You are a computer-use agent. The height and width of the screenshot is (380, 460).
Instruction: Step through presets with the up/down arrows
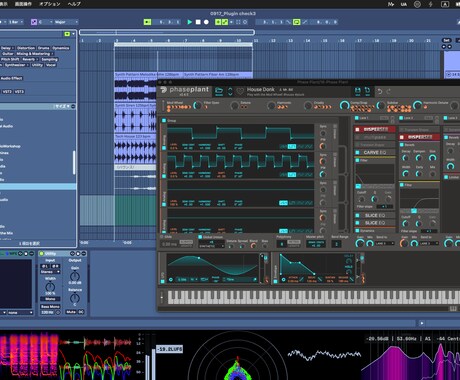tap(230, 91)
